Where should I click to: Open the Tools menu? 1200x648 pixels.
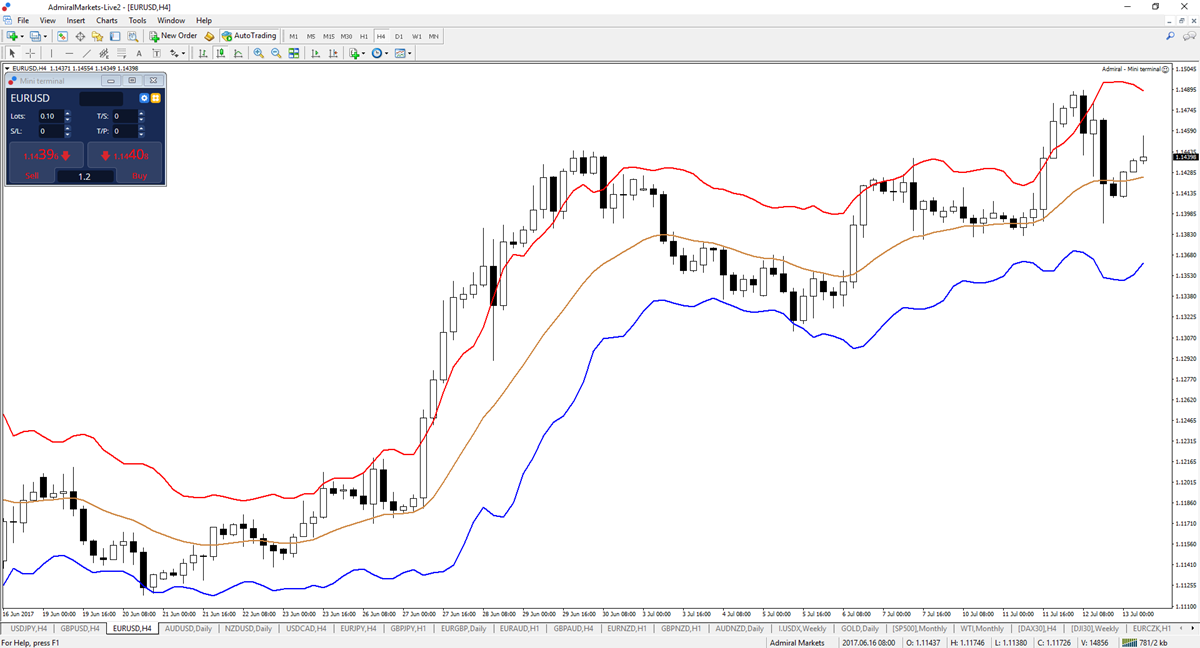(x=137, y=20)
